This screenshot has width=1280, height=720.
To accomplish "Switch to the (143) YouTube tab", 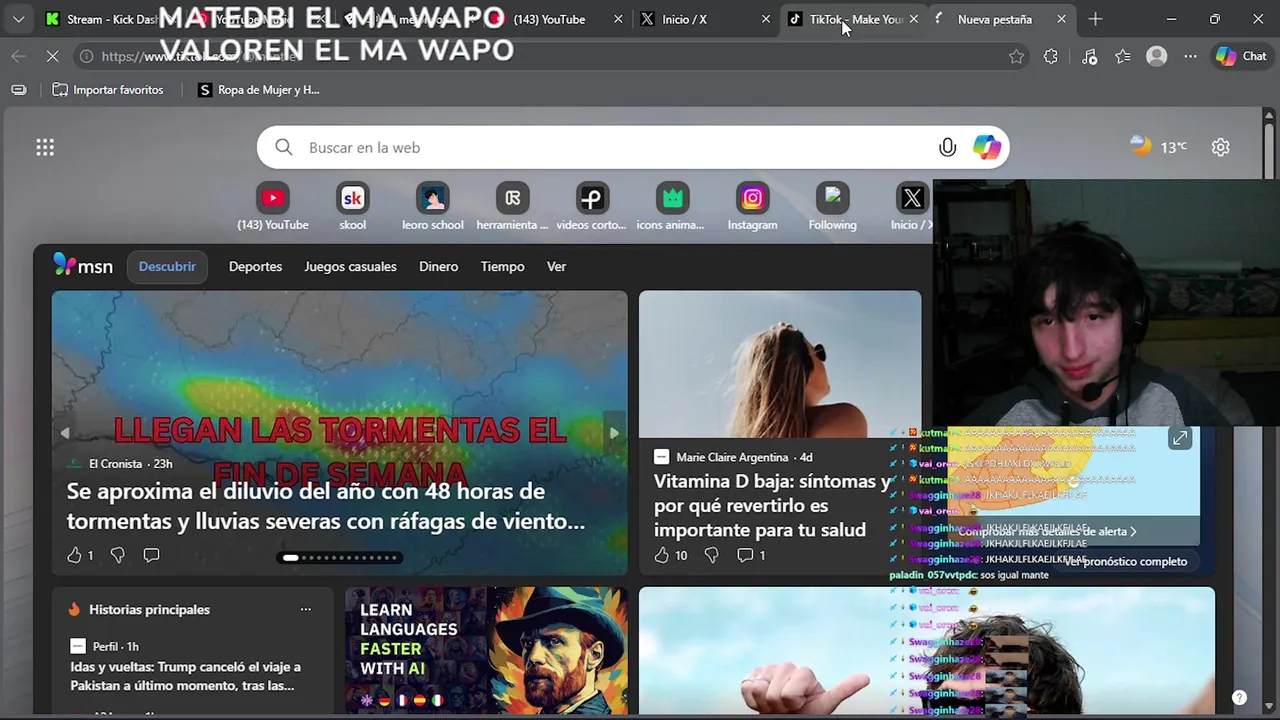I will click(x=549, y=19).
